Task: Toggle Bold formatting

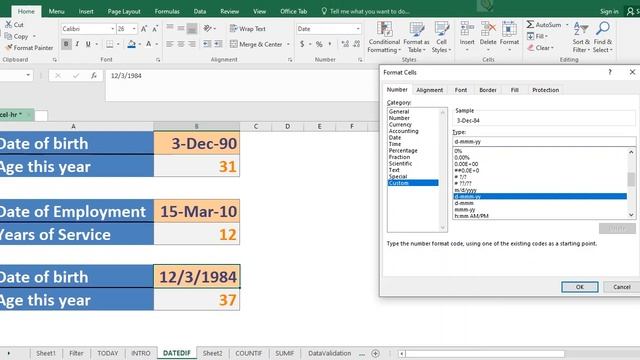Action: 66,44
